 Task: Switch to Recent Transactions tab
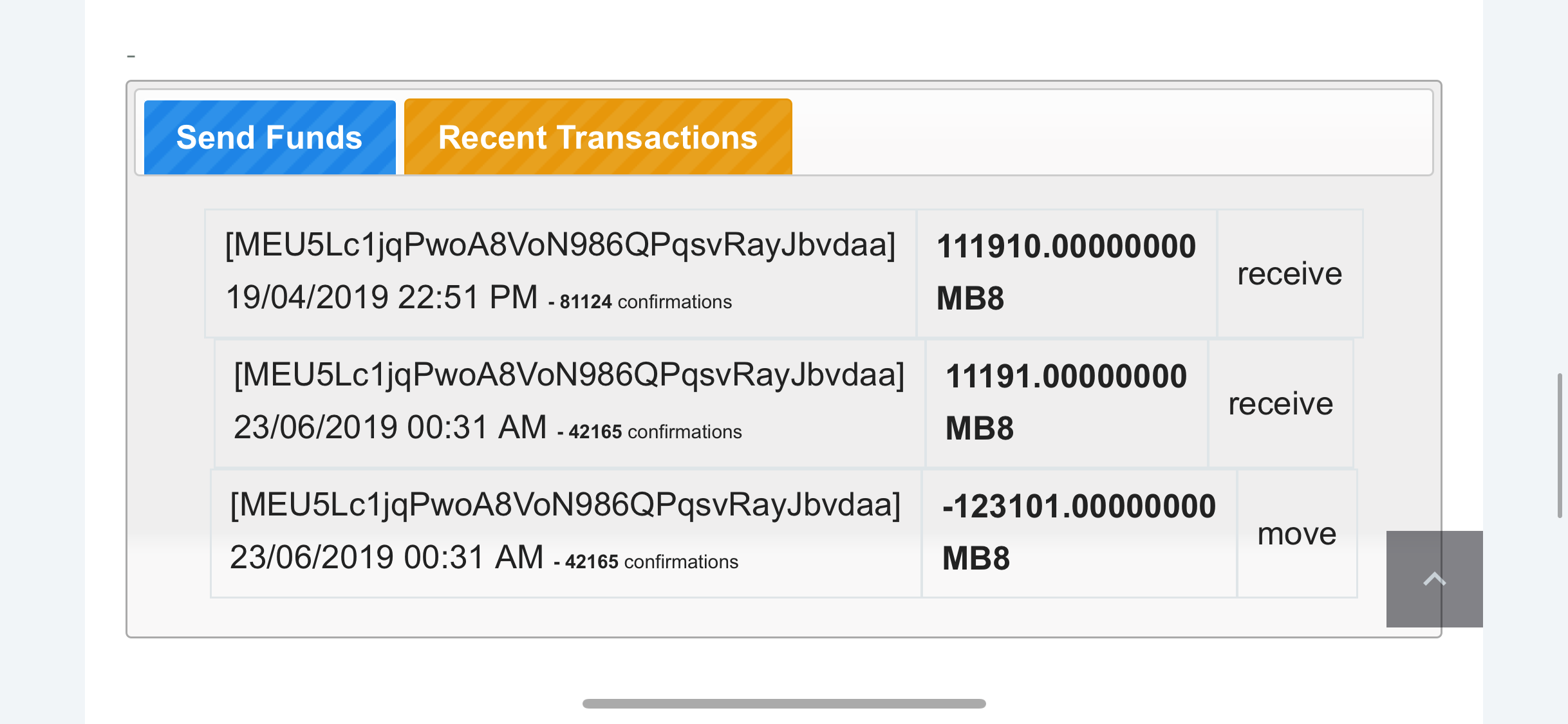coord(598,137)
